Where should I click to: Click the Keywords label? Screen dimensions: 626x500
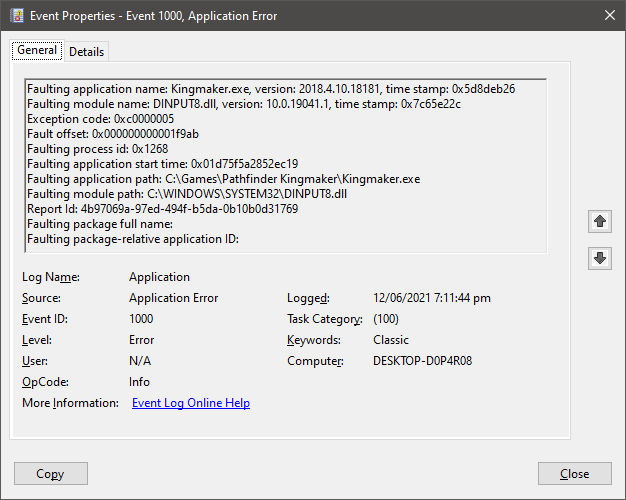coord(314,340)
